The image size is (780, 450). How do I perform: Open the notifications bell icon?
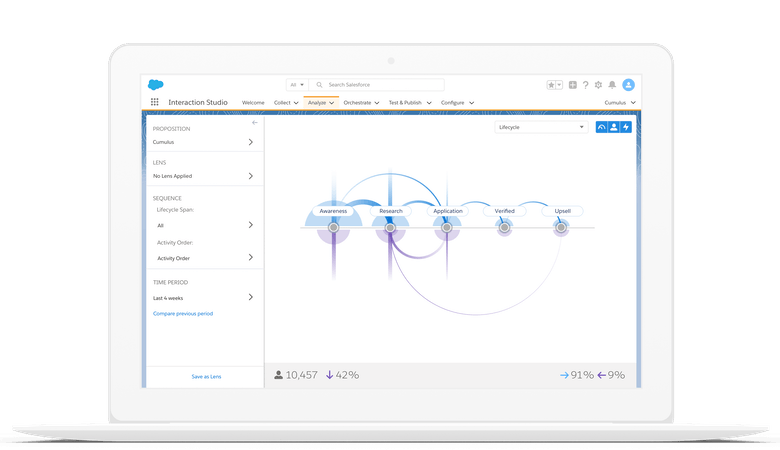tap(612, 85)
